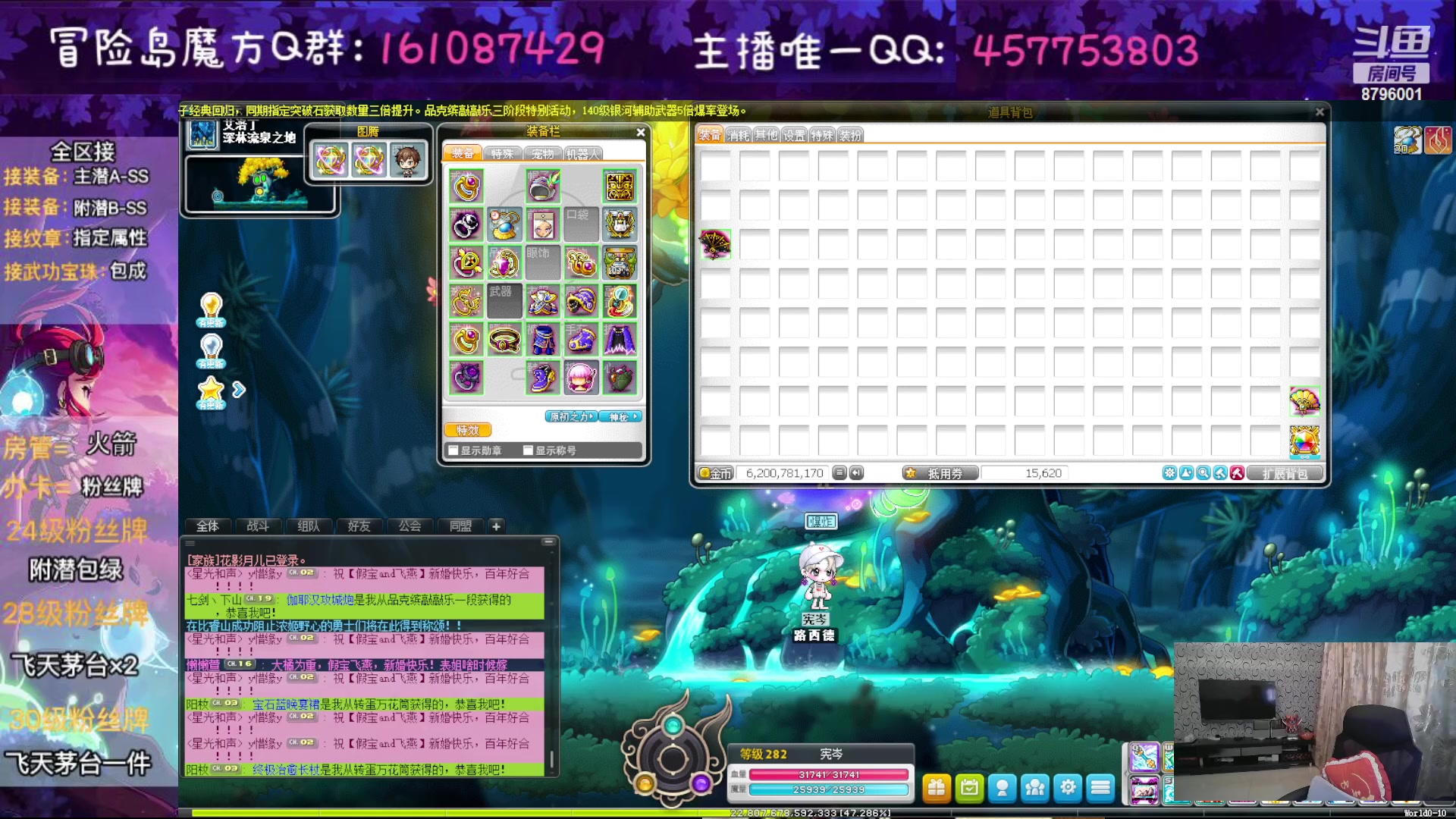
Task: Toggle the 显示勋章 checkbox
Action: [x=453, y=450]
